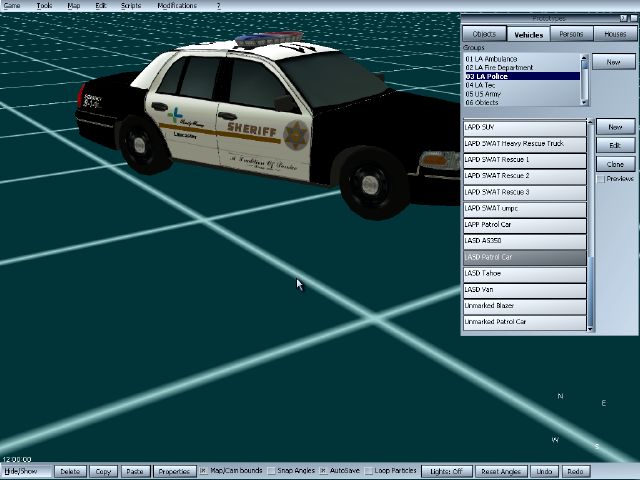Click the Hide/Show button
Viewport: 640px width, 480px height.
point(27,471)
